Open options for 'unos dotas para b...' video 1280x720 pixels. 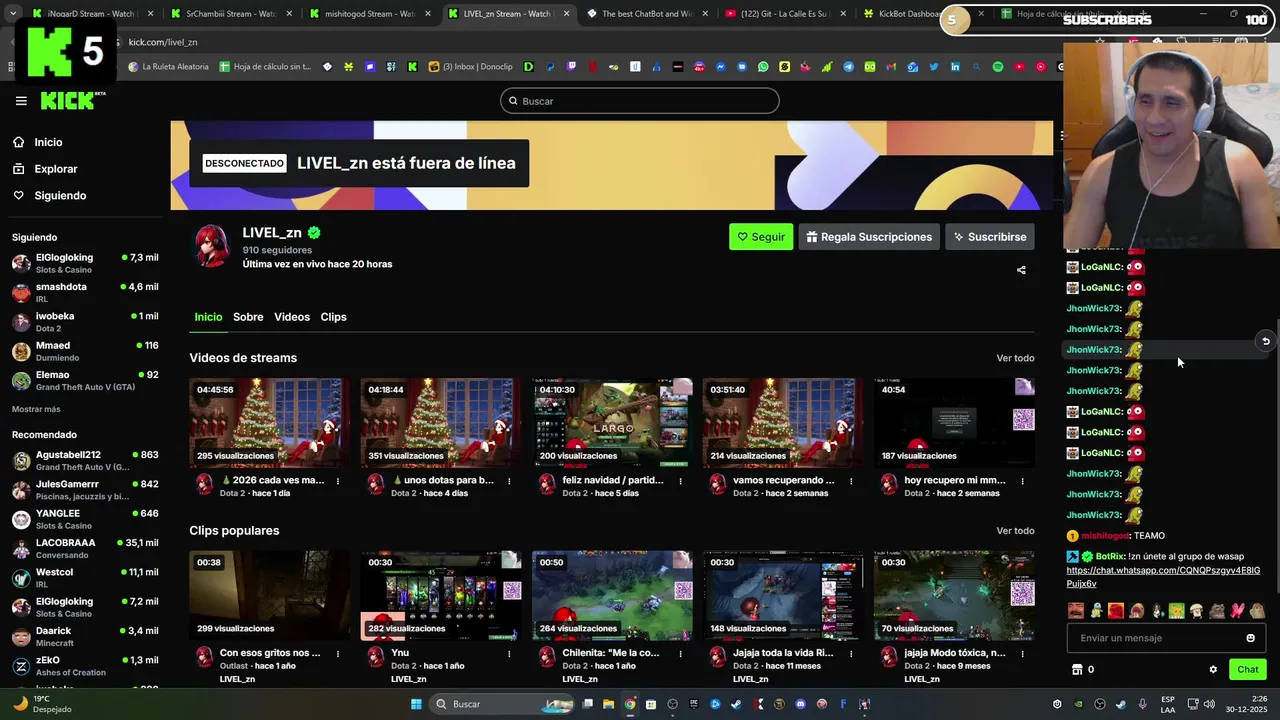(x=509, y=481)
